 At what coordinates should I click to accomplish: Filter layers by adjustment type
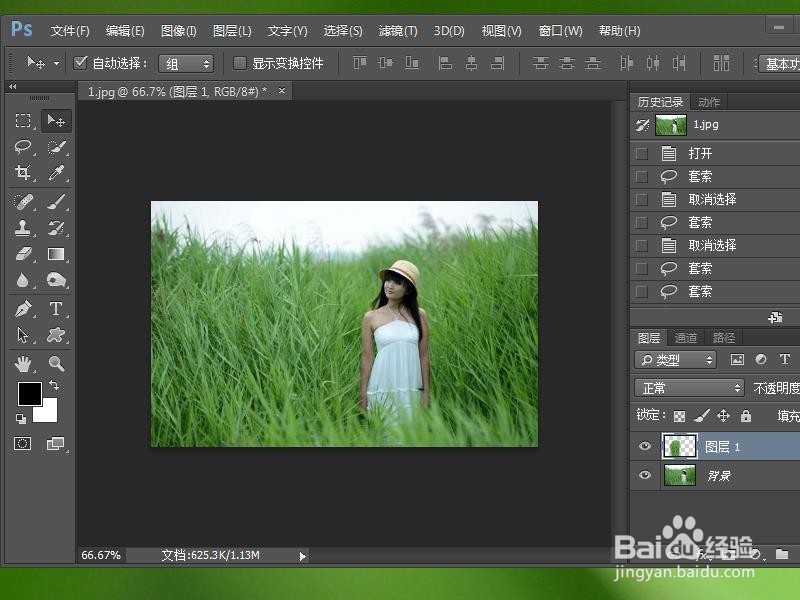(x=761, y=360)
